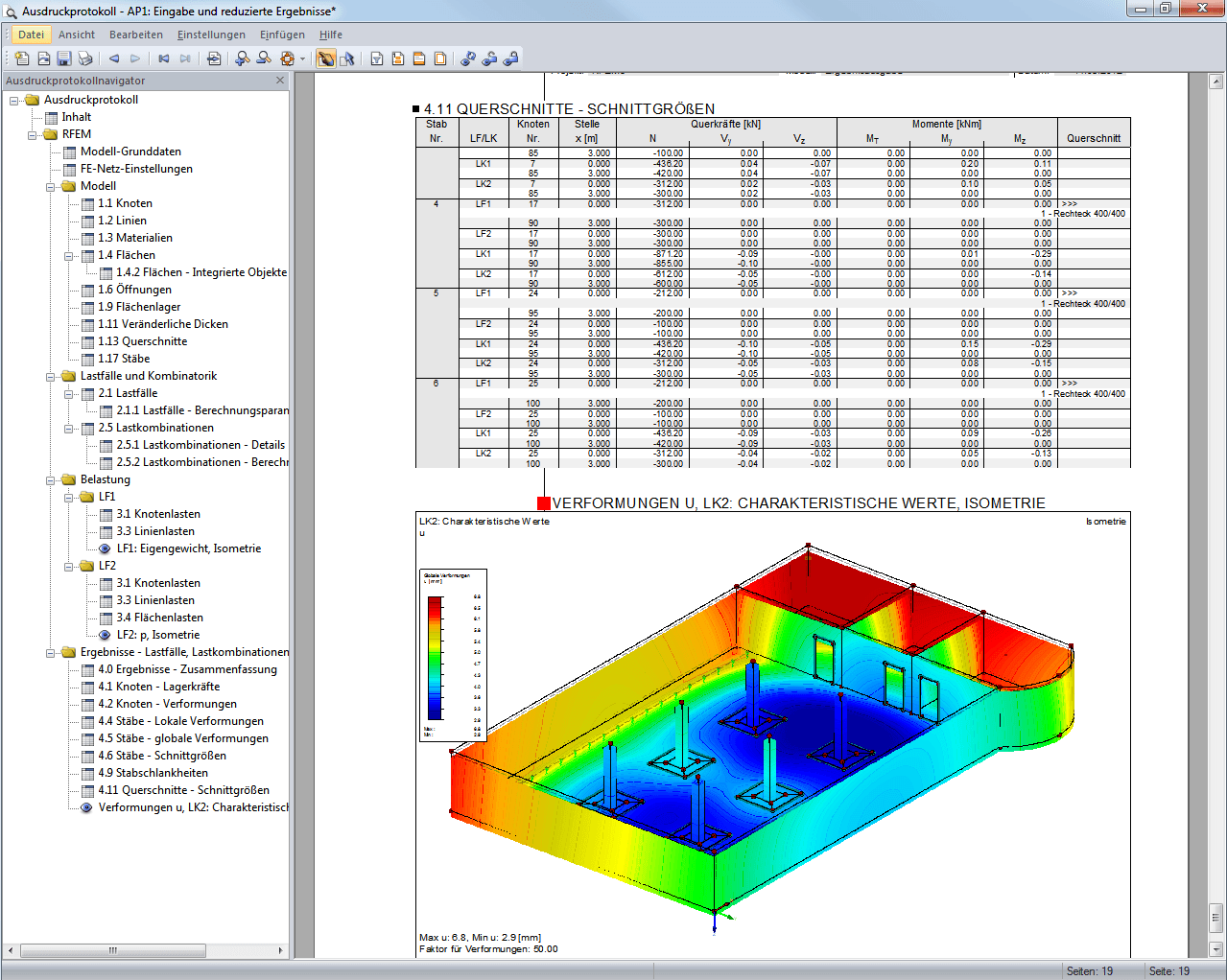Collapse the Modell folder node
1227x980 pixels.
(x=51, y=186)
